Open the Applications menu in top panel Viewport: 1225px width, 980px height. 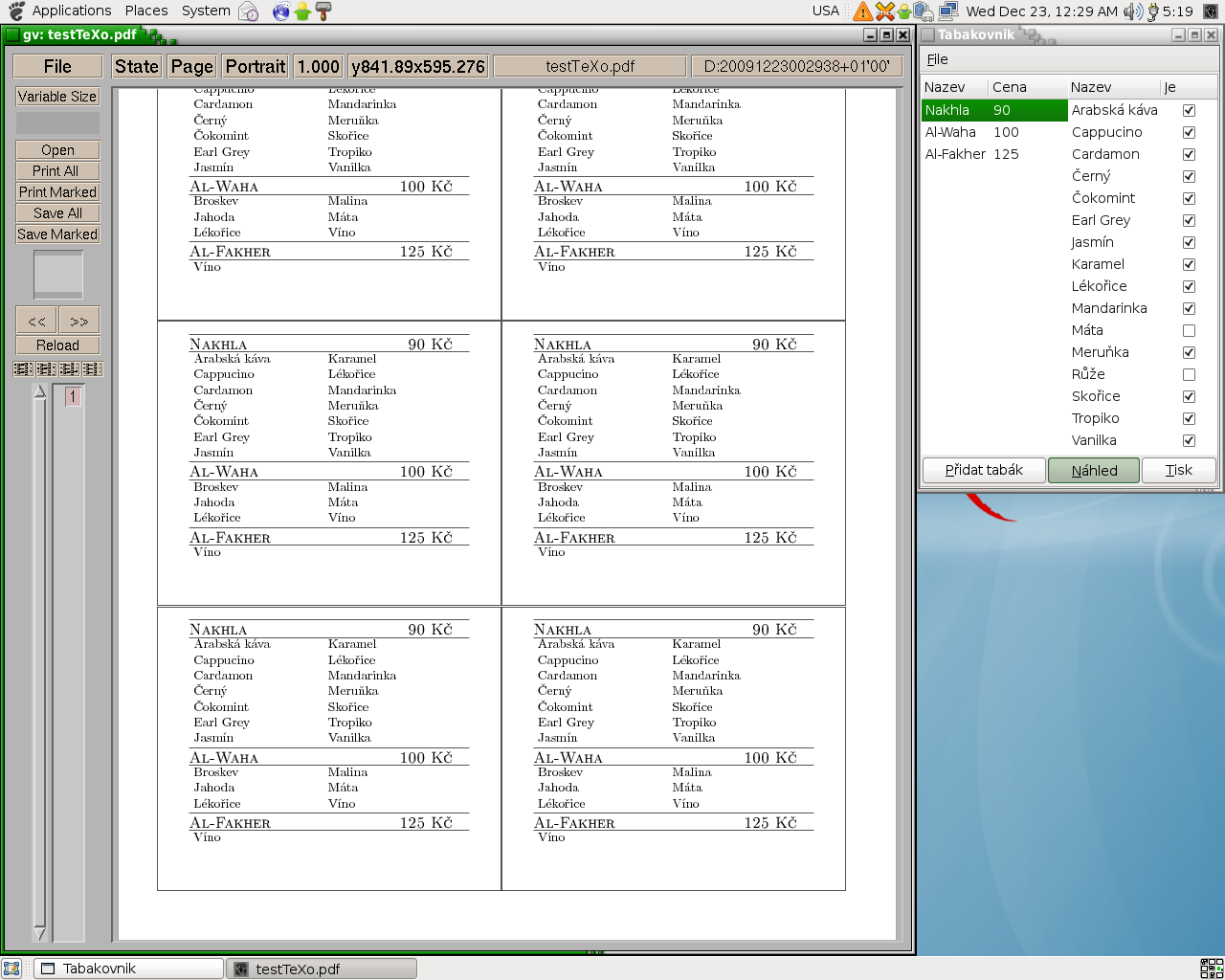pyautogui.click(x=71, y=11)
